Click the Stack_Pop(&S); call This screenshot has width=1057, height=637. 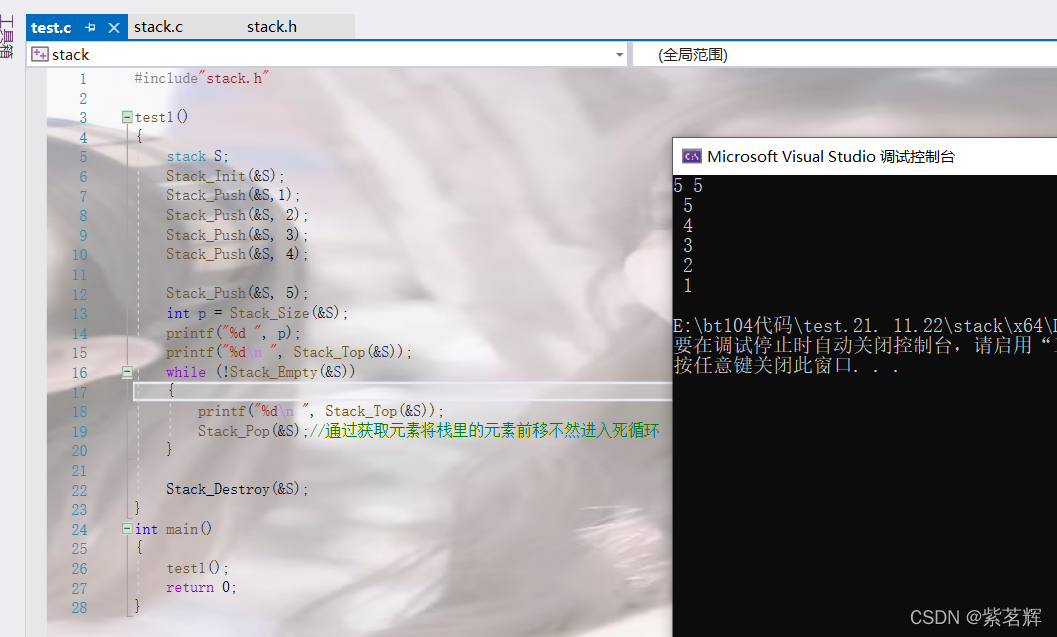(x=253, y=431)
